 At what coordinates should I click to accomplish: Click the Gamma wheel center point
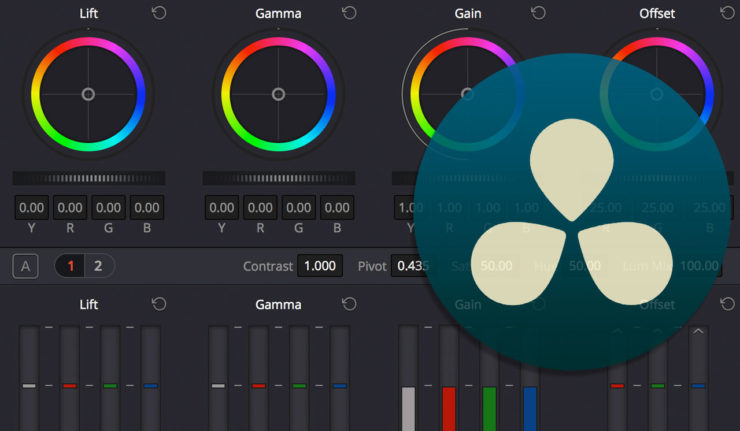click(278, 94)
